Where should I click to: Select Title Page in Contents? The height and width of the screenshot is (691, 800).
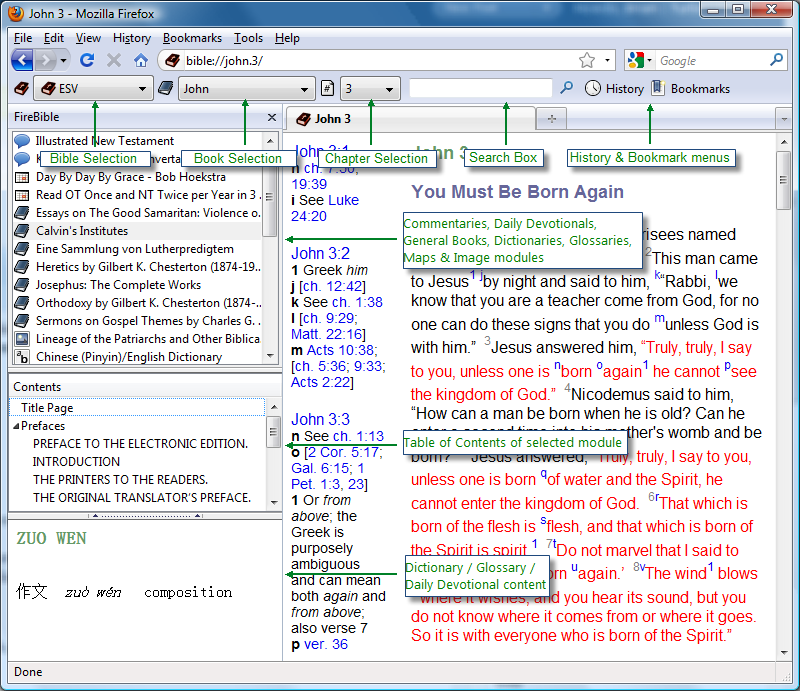pos(137,408)
